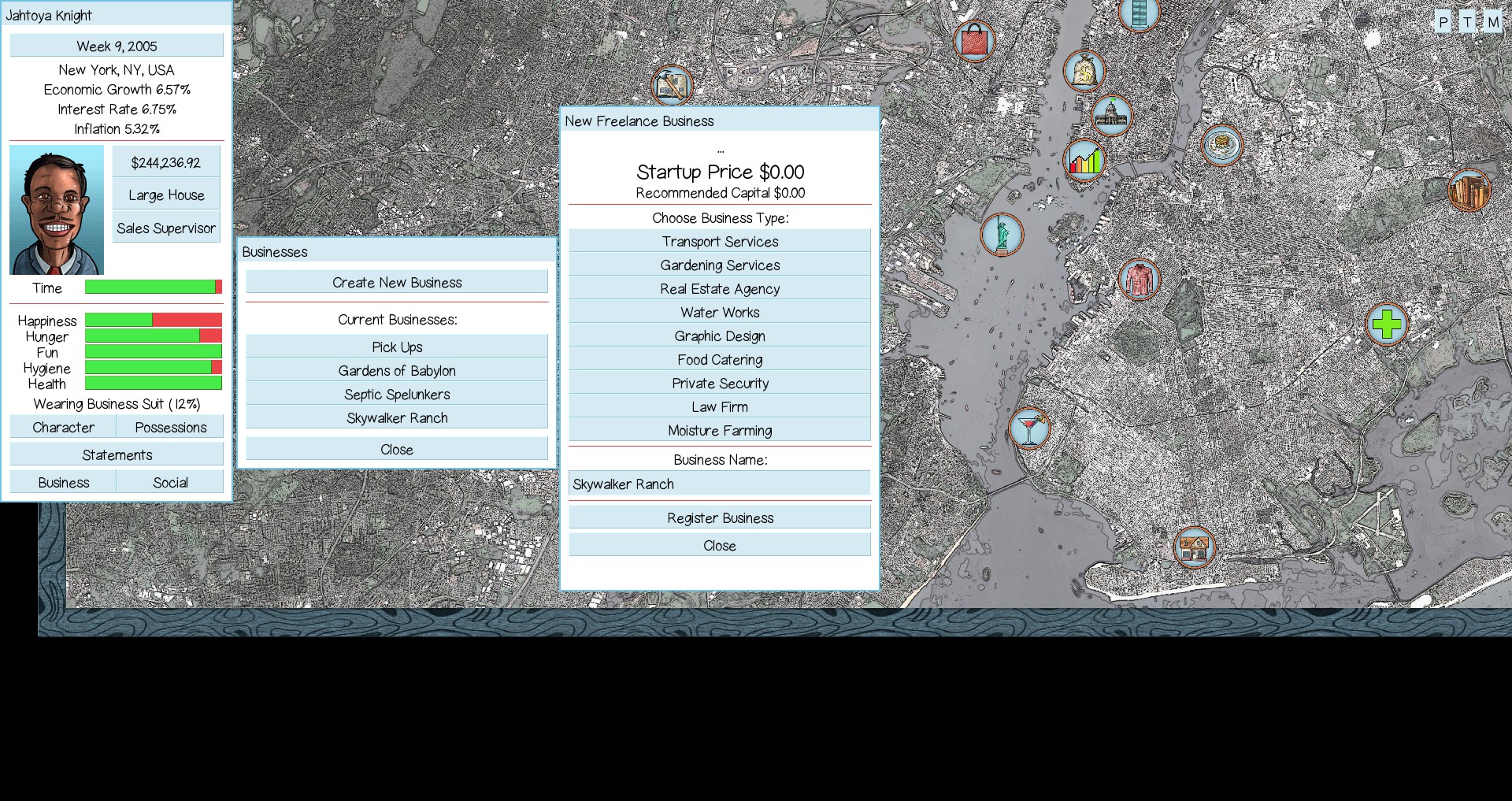This screenshot has width=1512, height=801.
Task: Open the cocktail glass bar icon
Action: (1029, 428)
